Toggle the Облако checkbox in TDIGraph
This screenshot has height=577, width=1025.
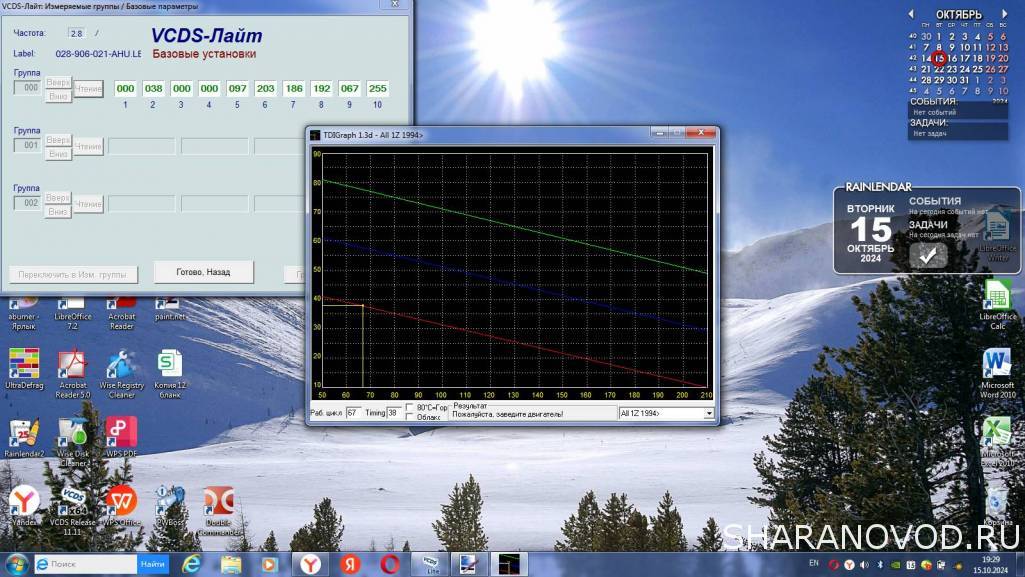pyautogui.click(x=411, y=417)
